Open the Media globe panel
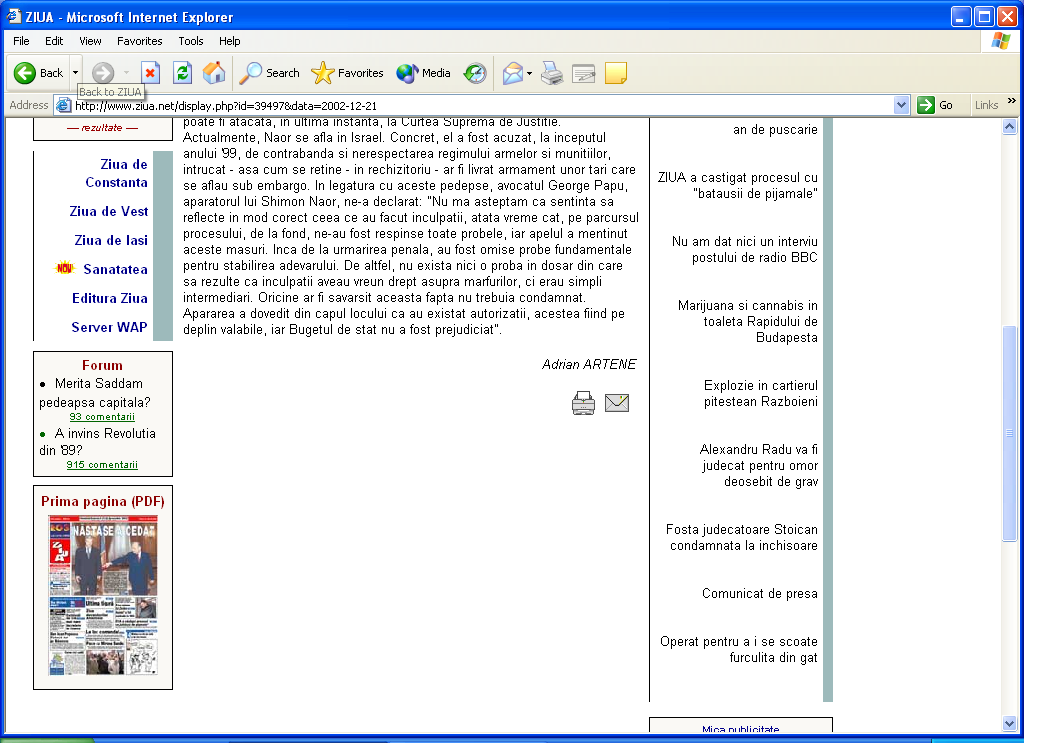This screenshot has height=743, width=1047. 423,73
